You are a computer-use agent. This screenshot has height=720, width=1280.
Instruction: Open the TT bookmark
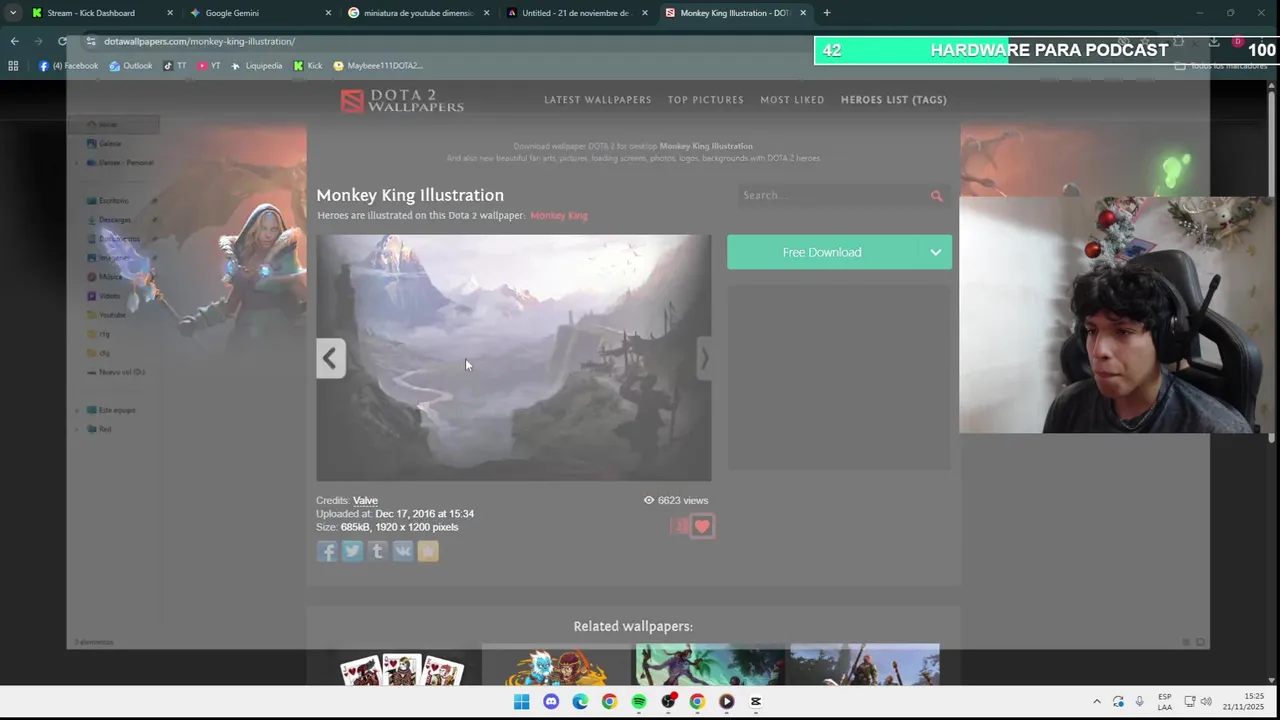tap(175, 66)
